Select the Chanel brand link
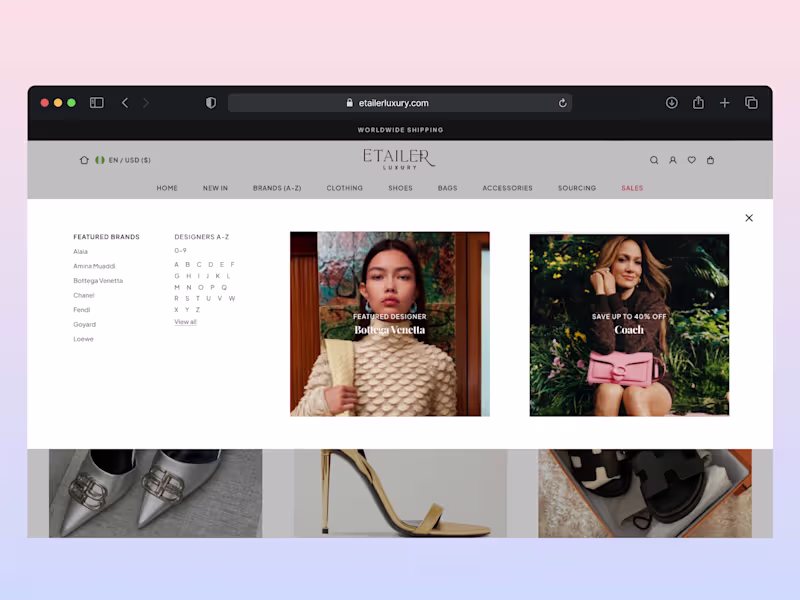Image resolution: width=800 pixels, height=600 pixels. 84,295
